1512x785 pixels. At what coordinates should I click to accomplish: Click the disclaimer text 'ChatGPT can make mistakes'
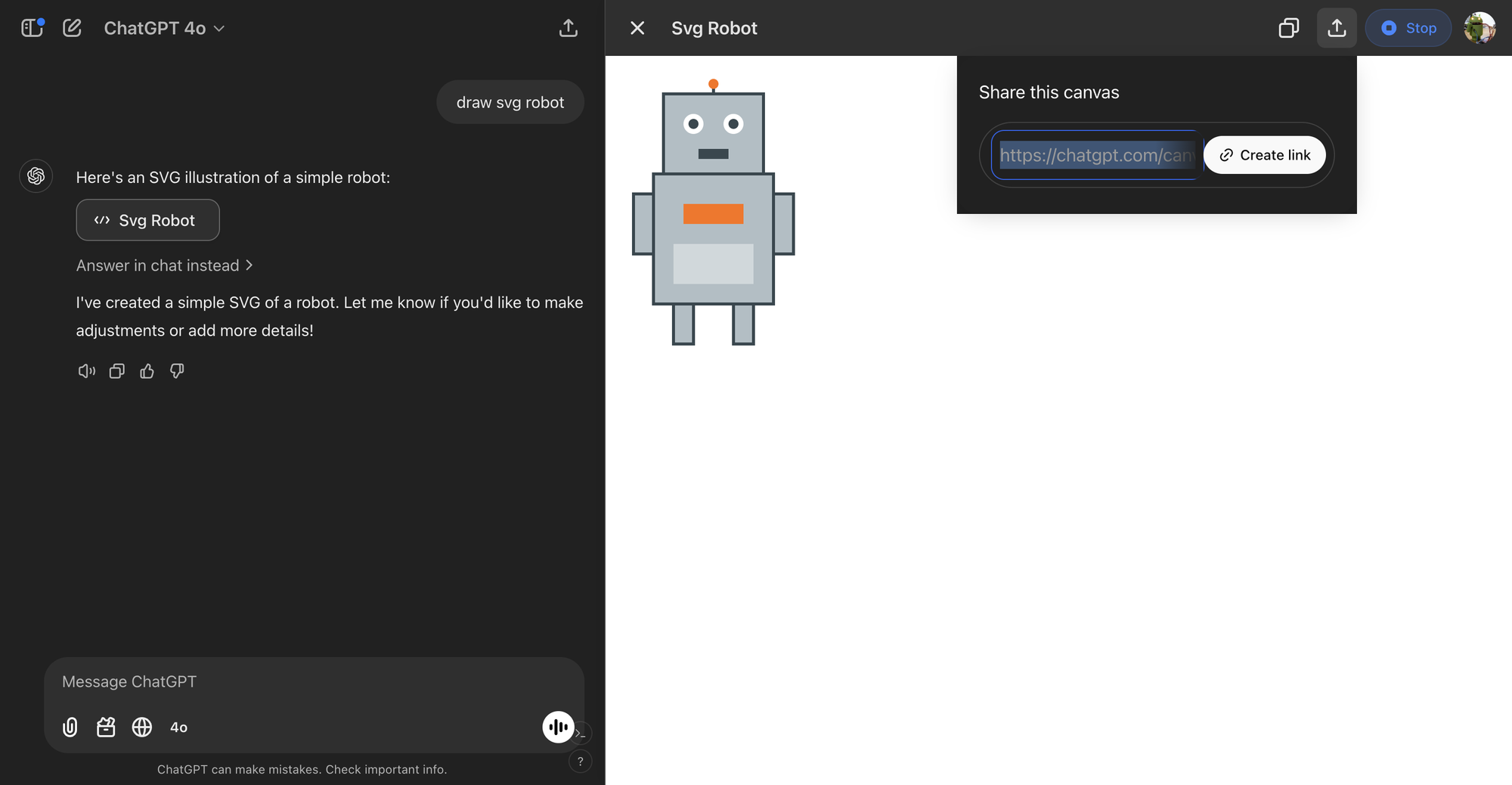(240, 769)
